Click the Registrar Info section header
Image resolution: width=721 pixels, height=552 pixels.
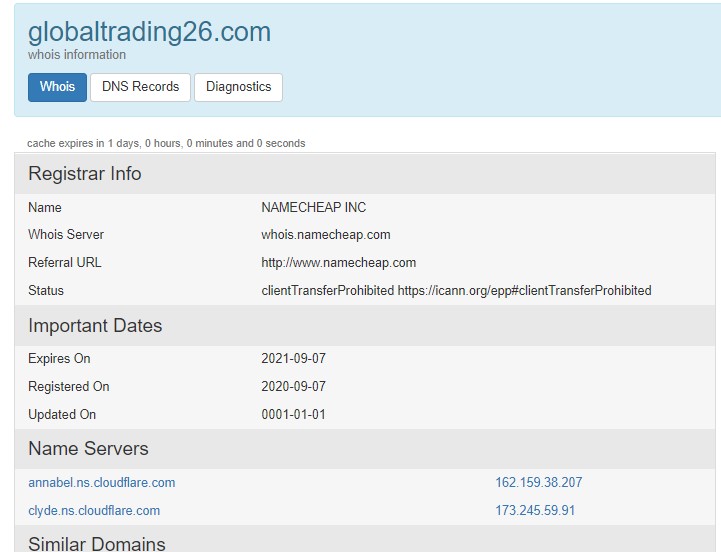tap(365, 173)
